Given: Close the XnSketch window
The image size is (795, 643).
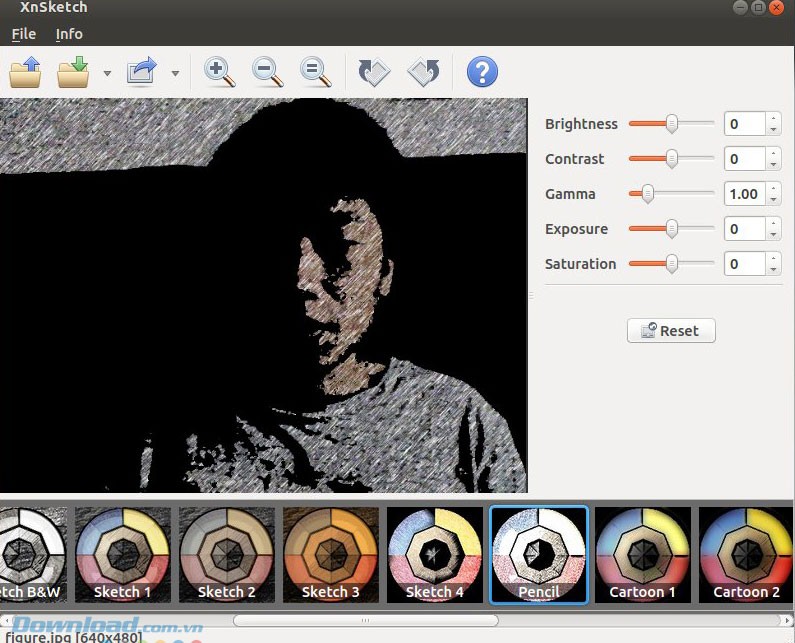Looking at the screenshot, I should click(x=776, y=7).
